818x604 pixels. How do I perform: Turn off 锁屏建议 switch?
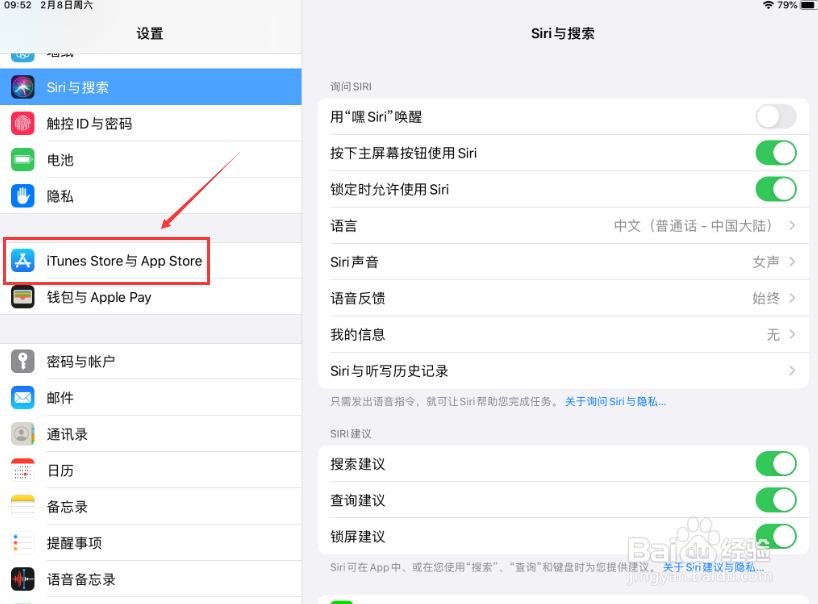(776, 536)
